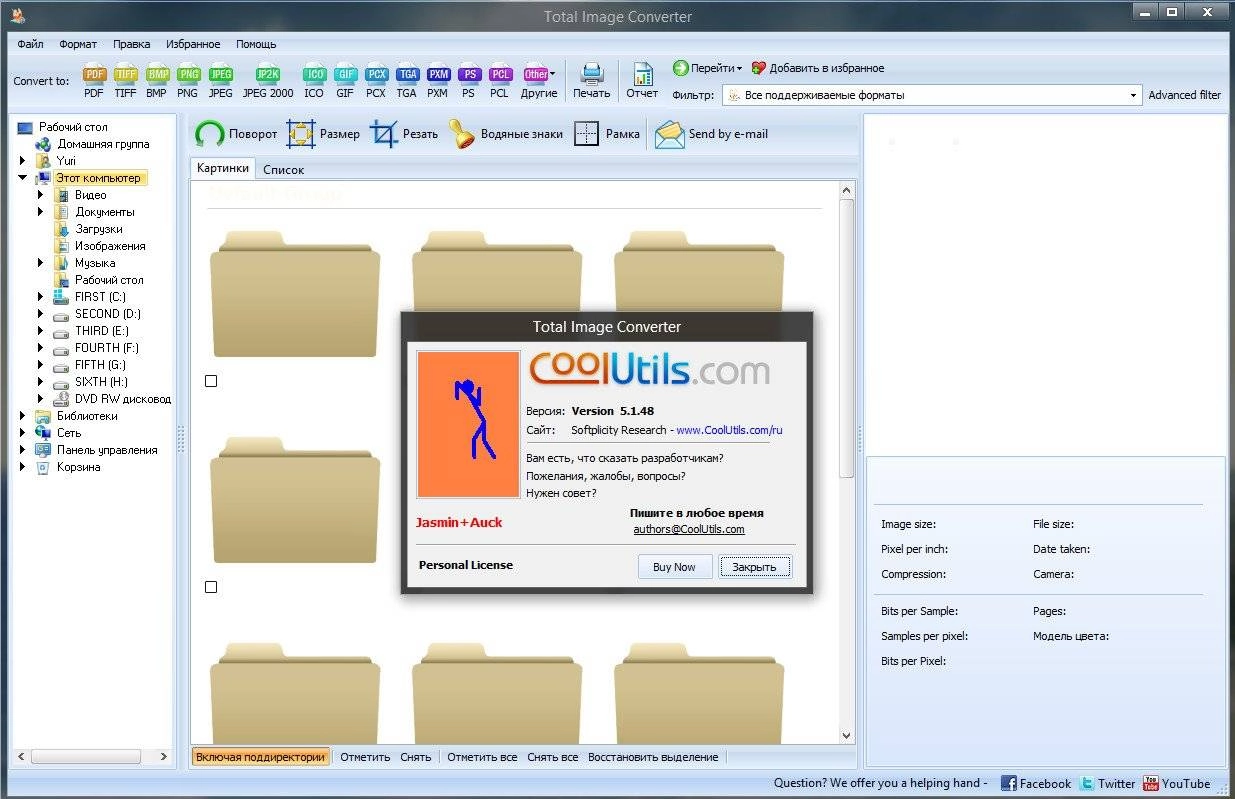
Task: Click authors@CoolUtils.com email link
Action: click(x=689, y=529)
